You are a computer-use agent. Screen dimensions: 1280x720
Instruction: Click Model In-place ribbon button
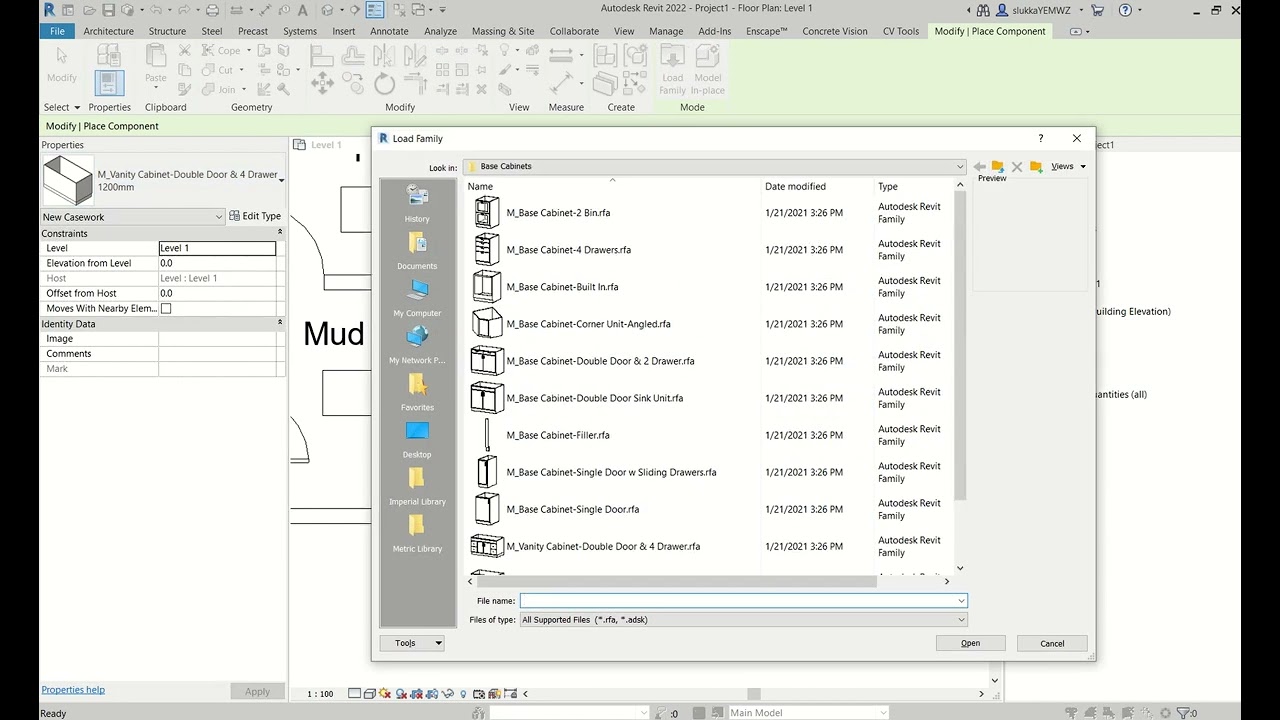tap(708, 70)
